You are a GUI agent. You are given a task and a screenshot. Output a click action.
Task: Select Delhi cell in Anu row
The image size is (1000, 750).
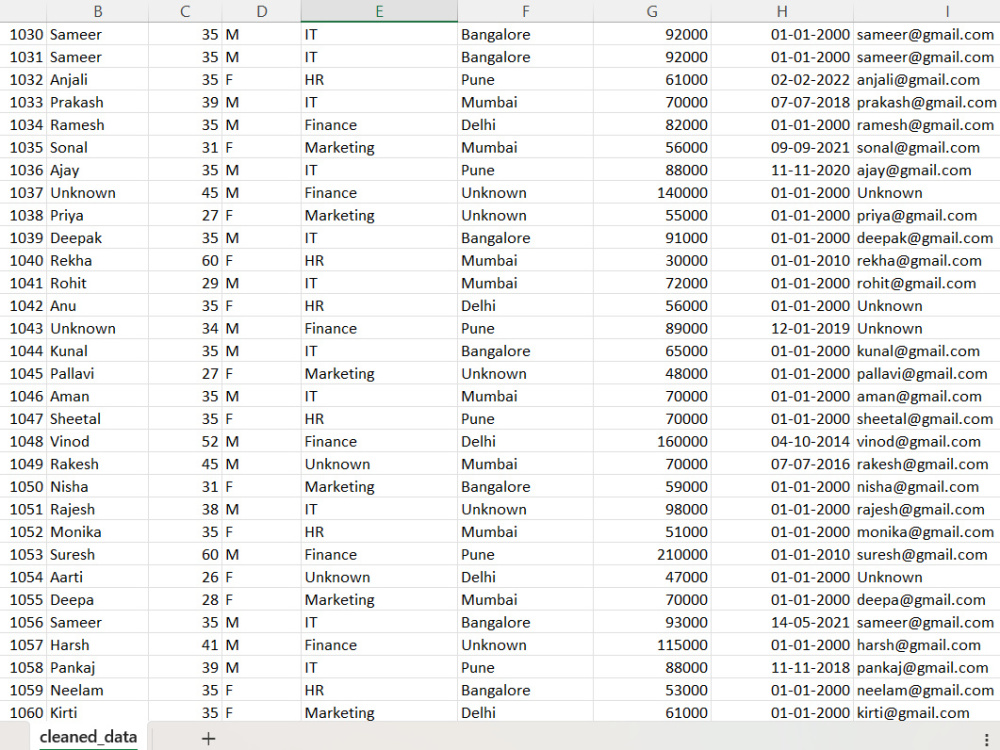tap(525, 306)
